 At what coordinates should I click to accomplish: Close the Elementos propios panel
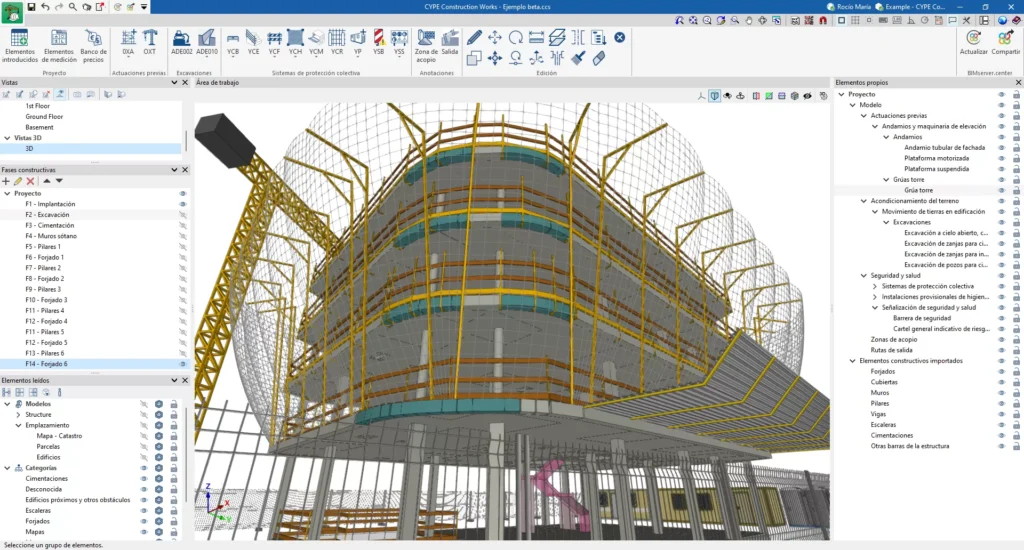click(x=1017, y=83)
